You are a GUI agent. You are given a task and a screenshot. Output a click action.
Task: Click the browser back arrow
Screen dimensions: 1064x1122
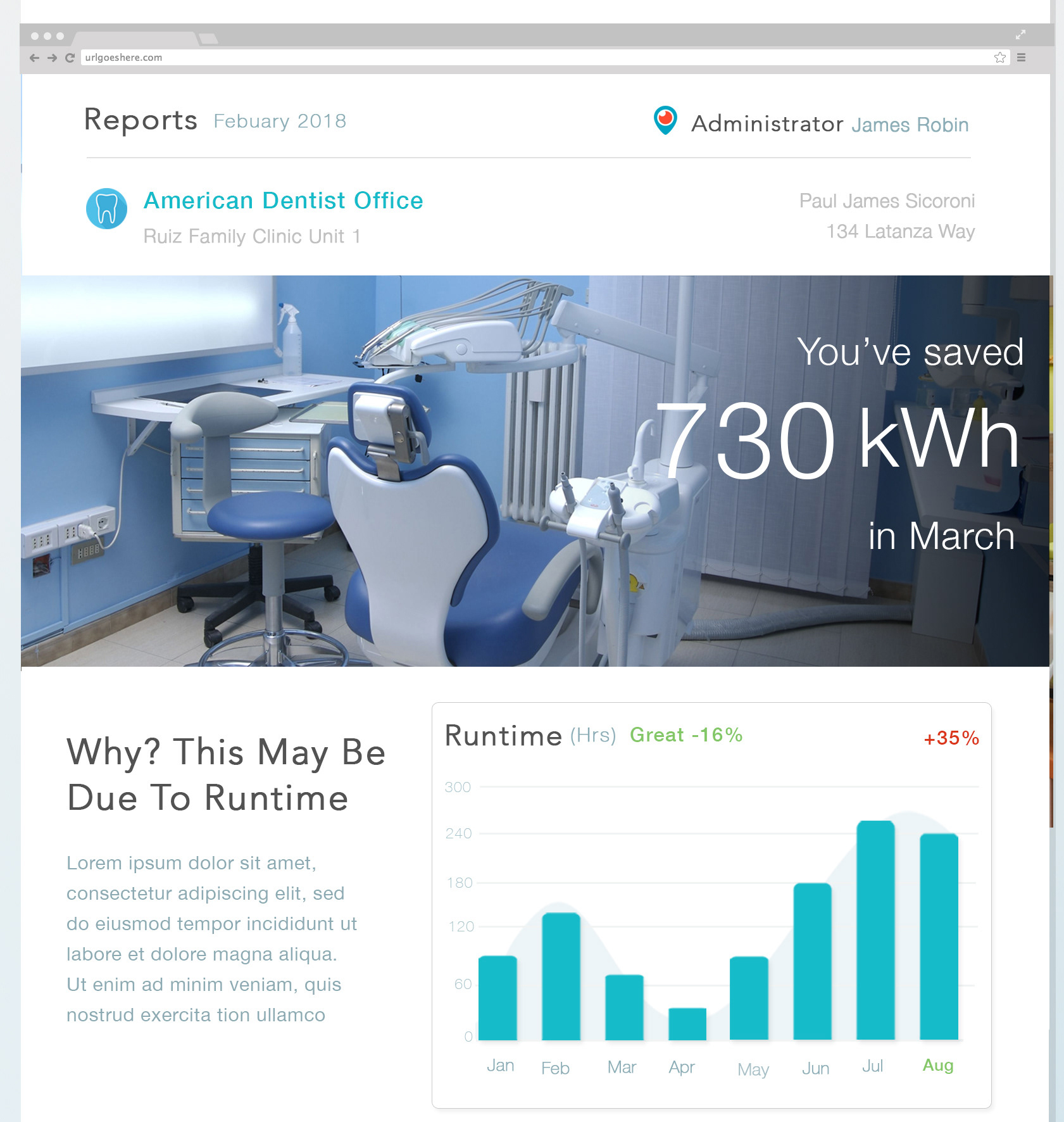(34, 58)
